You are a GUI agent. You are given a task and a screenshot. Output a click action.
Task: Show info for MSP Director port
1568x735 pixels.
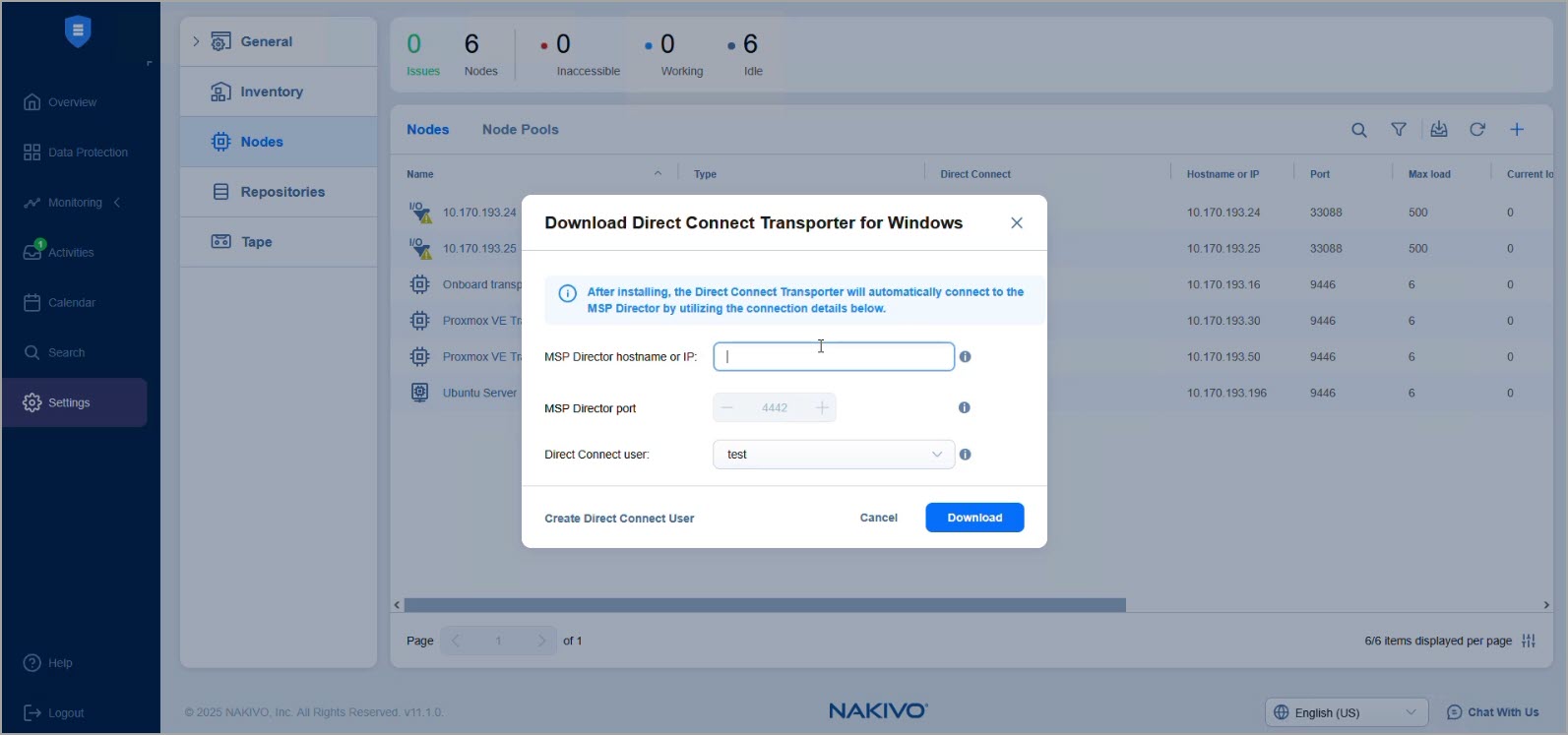tap(965, 407)
